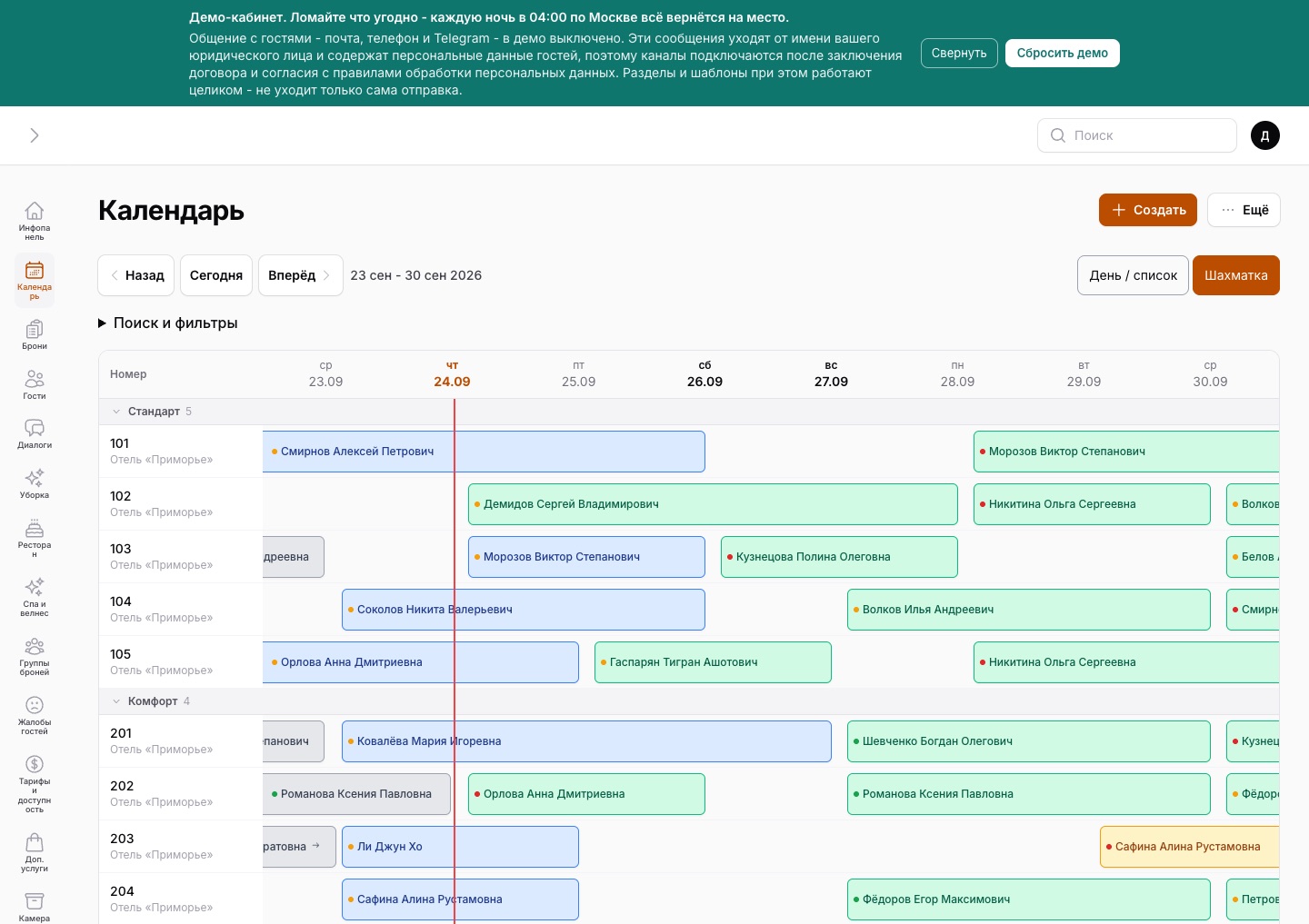Click the Создать button
1309x924 pixels.
1148,210
